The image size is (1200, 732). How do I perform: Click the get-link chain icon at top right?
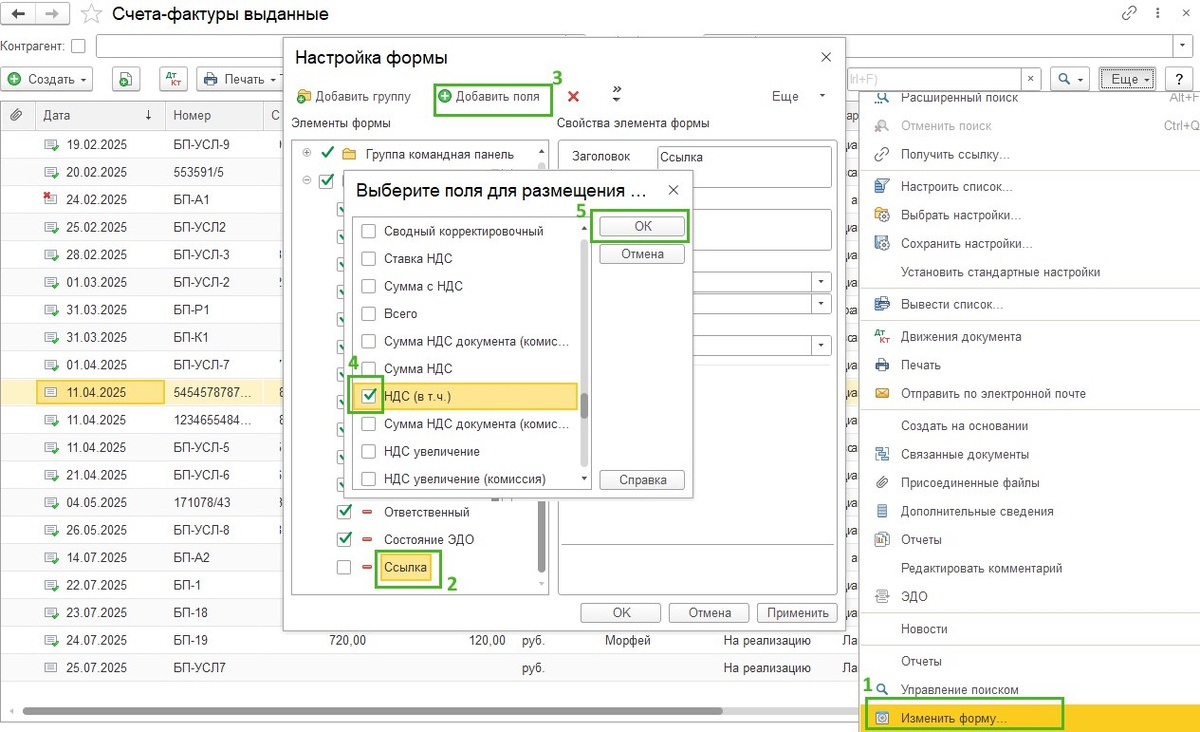click(1130, 14)
